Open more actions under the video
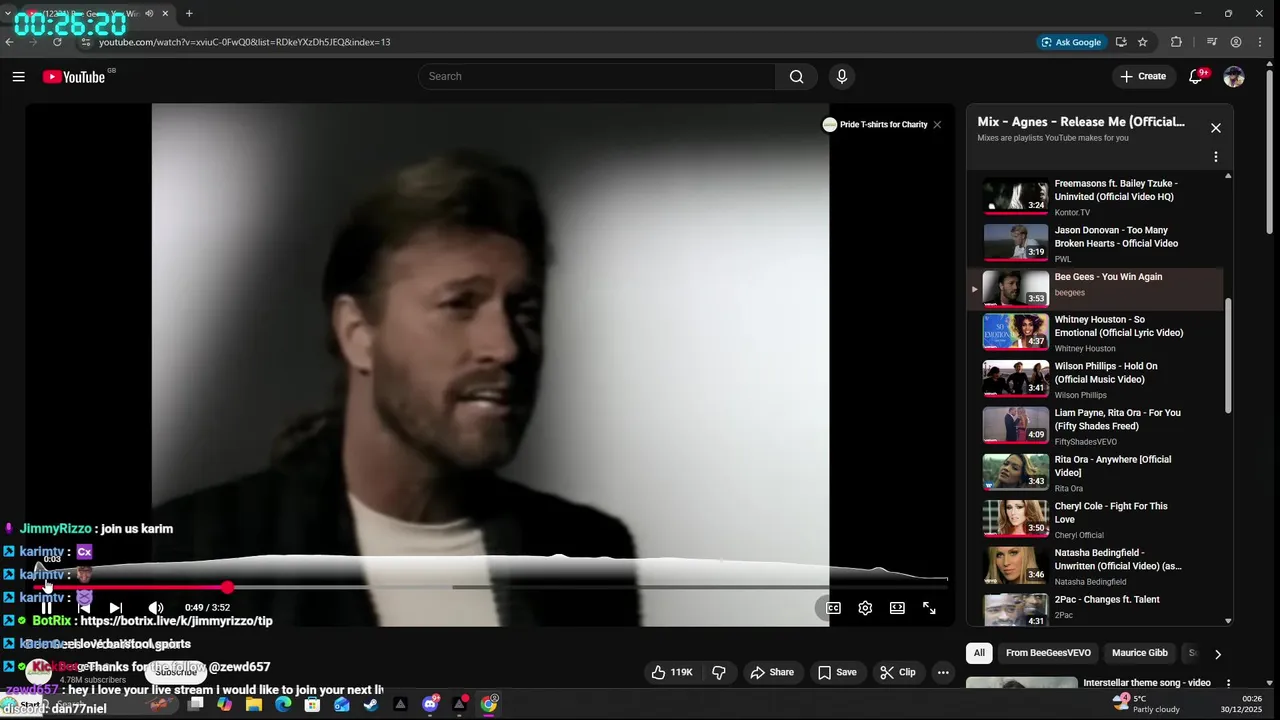The image size is (1280, 720). 943,672
